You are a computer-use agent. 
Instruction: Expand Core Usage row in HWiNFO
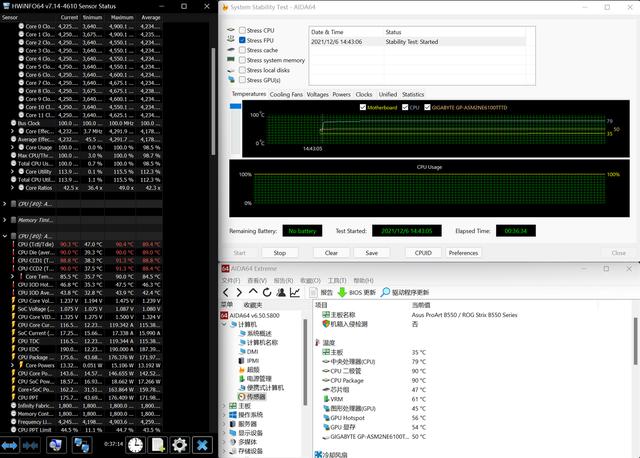[x=12, y=147]
